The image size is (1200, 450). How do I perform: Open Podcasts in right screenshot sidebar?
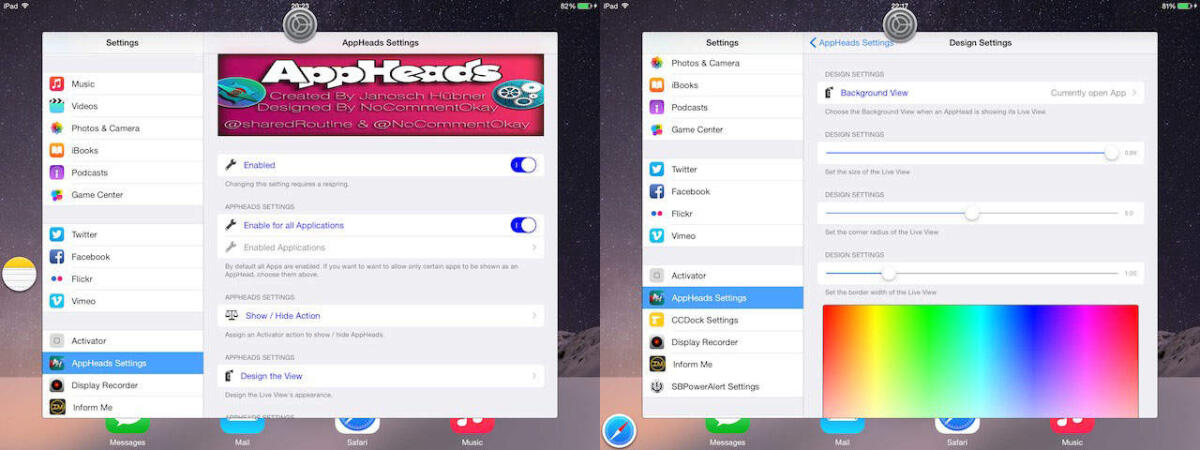click(x=722, y=107)
